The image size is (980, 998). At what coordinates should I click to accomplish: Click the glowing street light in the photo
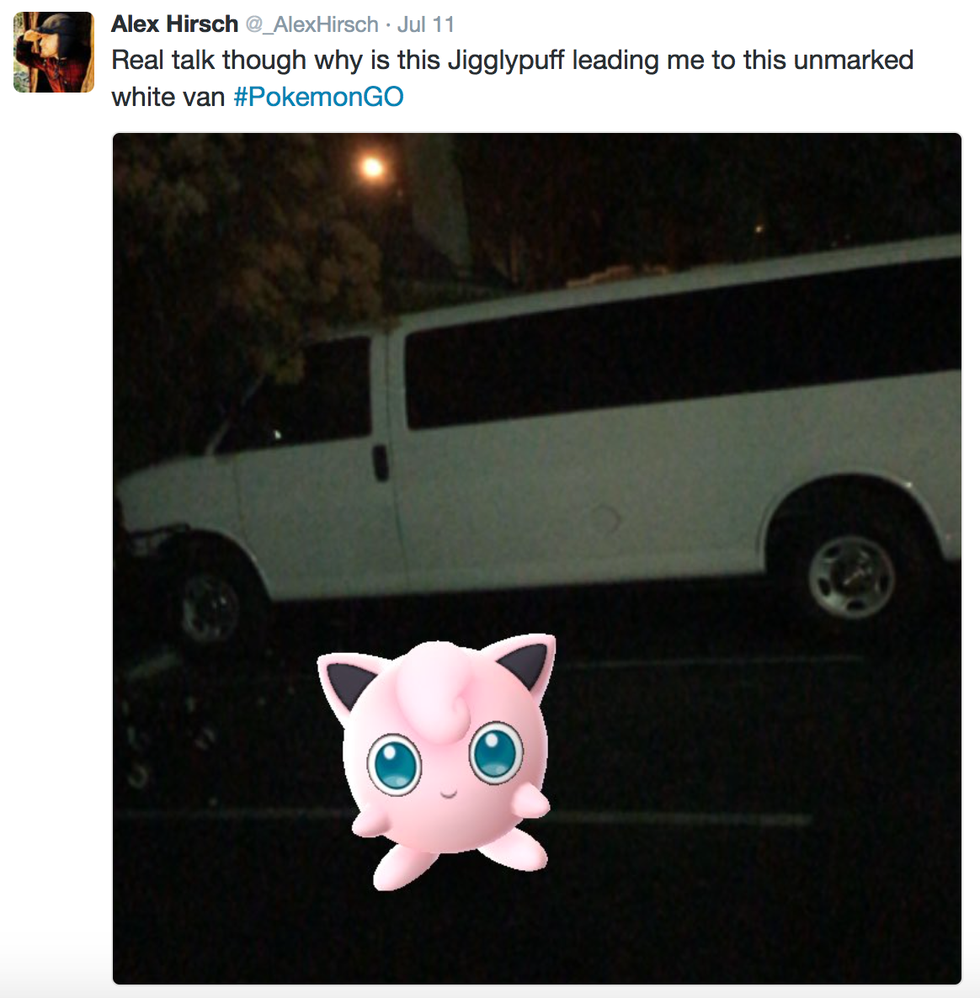pyautogui.click(x=372, y=168)
